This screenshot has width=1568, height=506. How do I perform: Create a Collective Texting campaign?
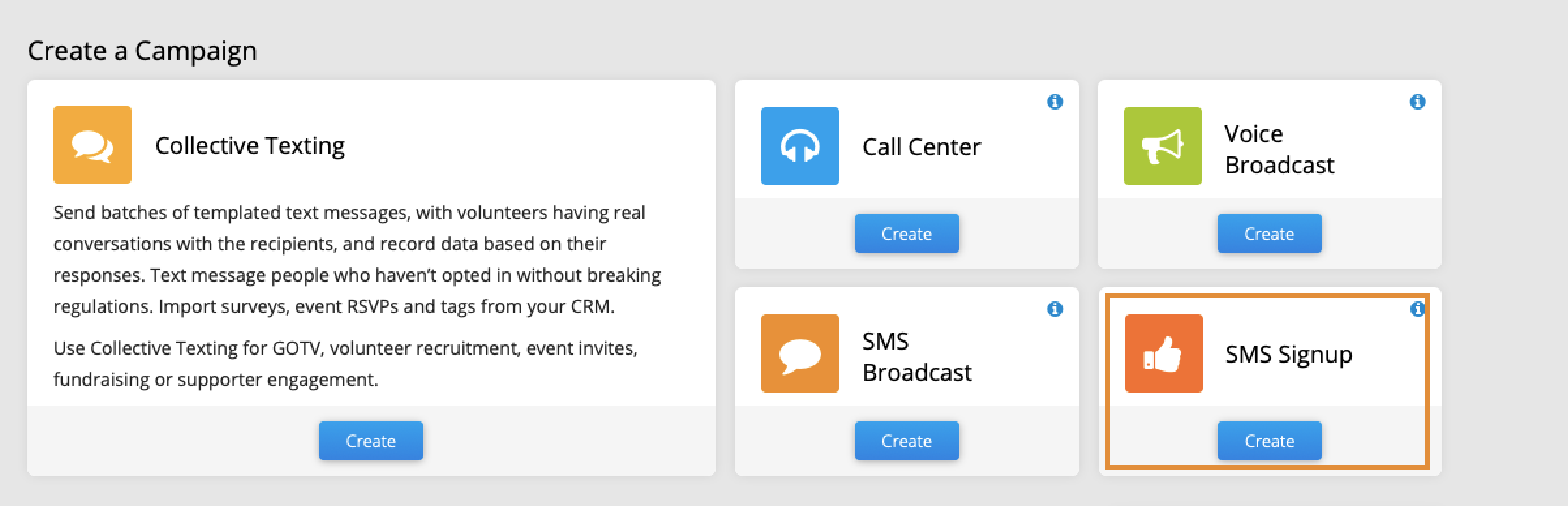click(x=371, y=440)
